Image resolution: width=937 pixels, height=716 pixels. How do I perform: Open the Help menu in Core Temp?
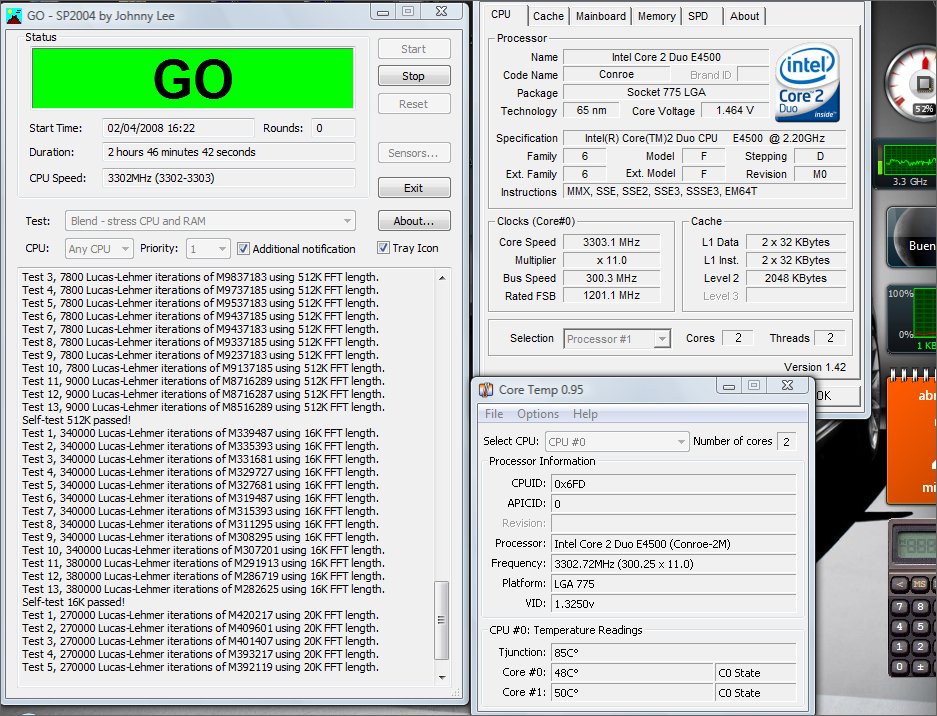click(x=585, y=414)
